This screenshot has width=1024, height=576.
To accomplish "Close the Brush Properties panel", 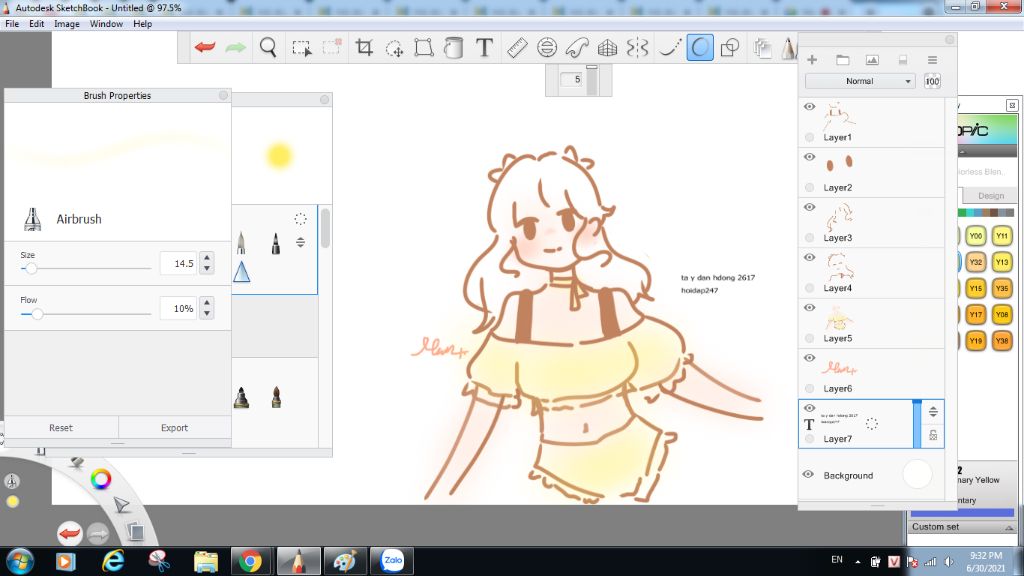I will tap(223, 95).
